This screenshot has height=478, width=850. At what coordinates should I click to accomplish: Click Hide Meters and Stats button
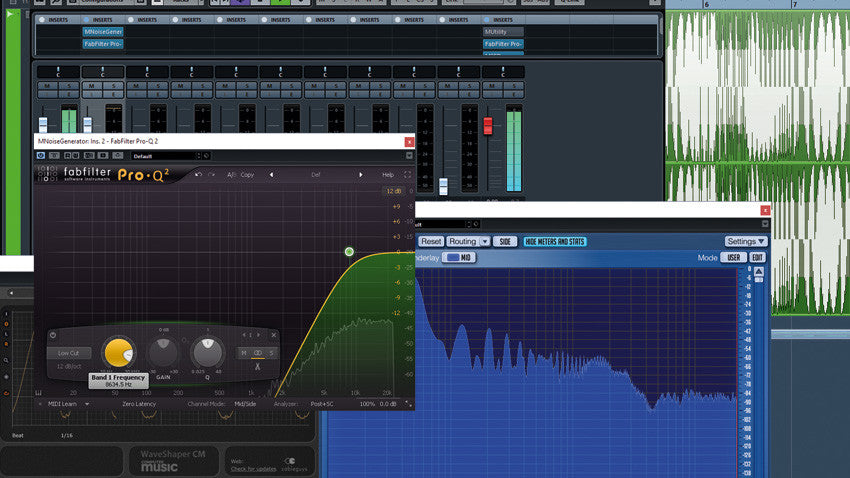(x=555, y=241)
